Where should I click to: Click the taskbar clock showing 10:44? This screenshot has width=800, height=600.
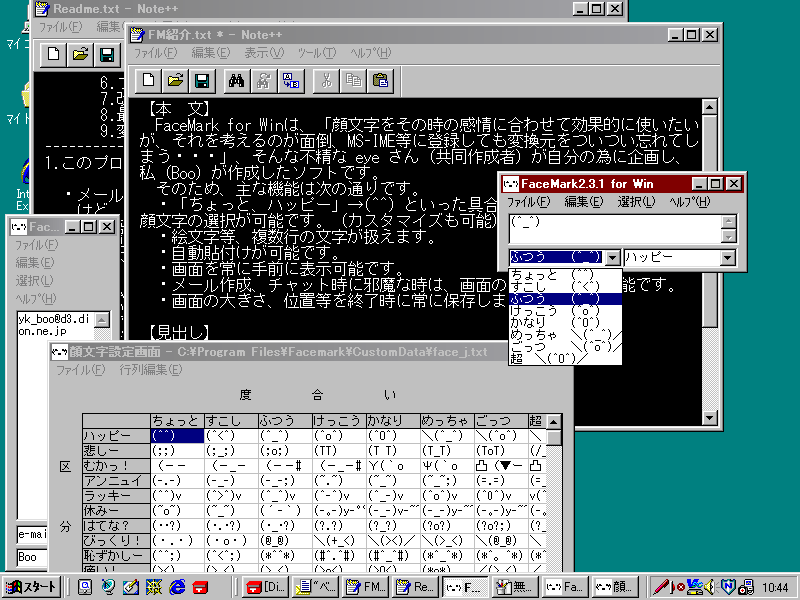(x=774, y=587)
